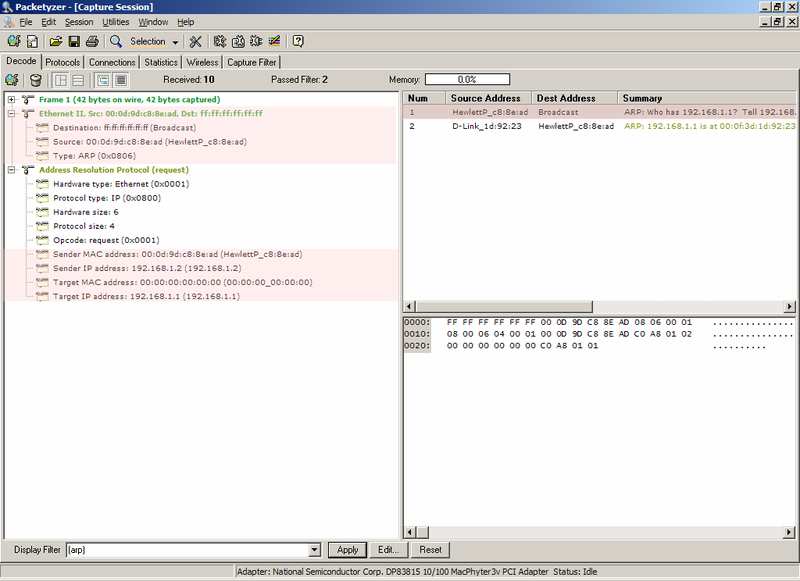Open the Edit menu

48,22
